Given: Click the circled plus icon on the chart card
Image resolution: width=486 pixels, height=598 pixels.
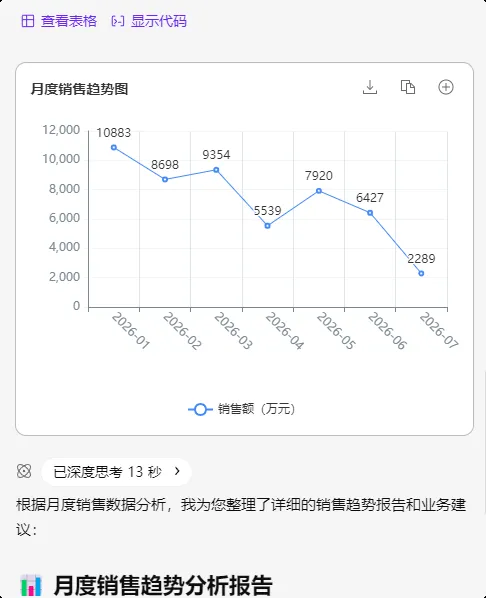Looking at the screenshot, I should (x=446, y=87).
